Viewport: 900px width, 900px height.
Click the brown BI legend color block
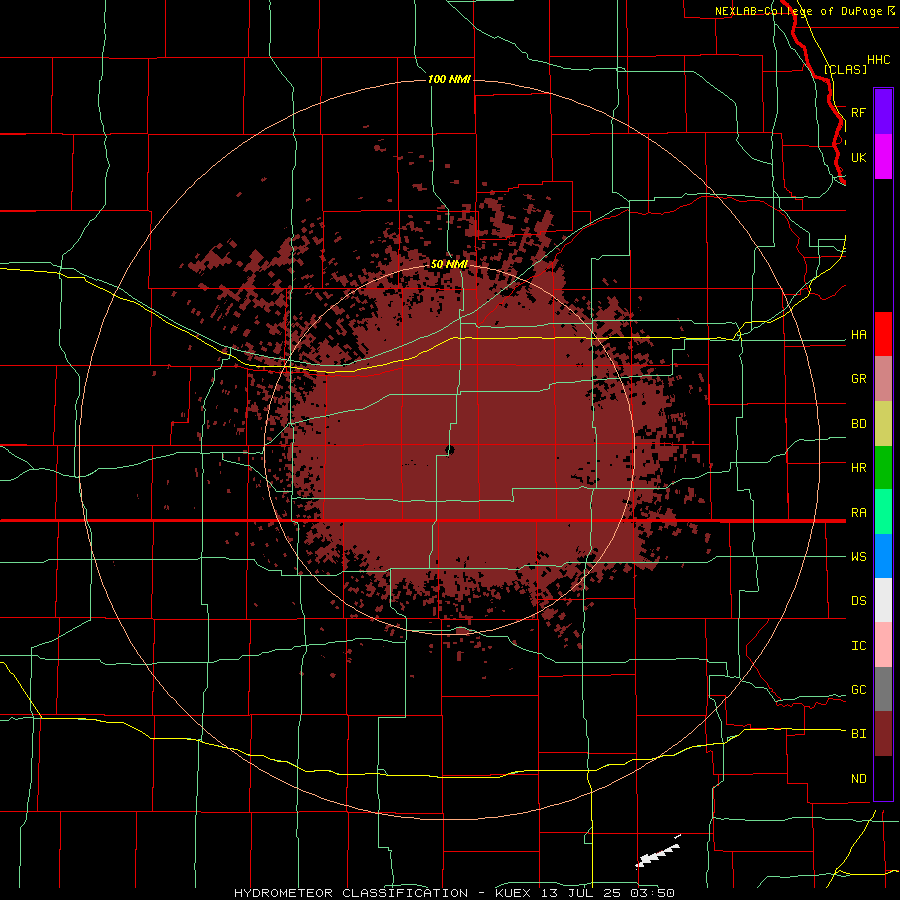(x=883, y=734)
